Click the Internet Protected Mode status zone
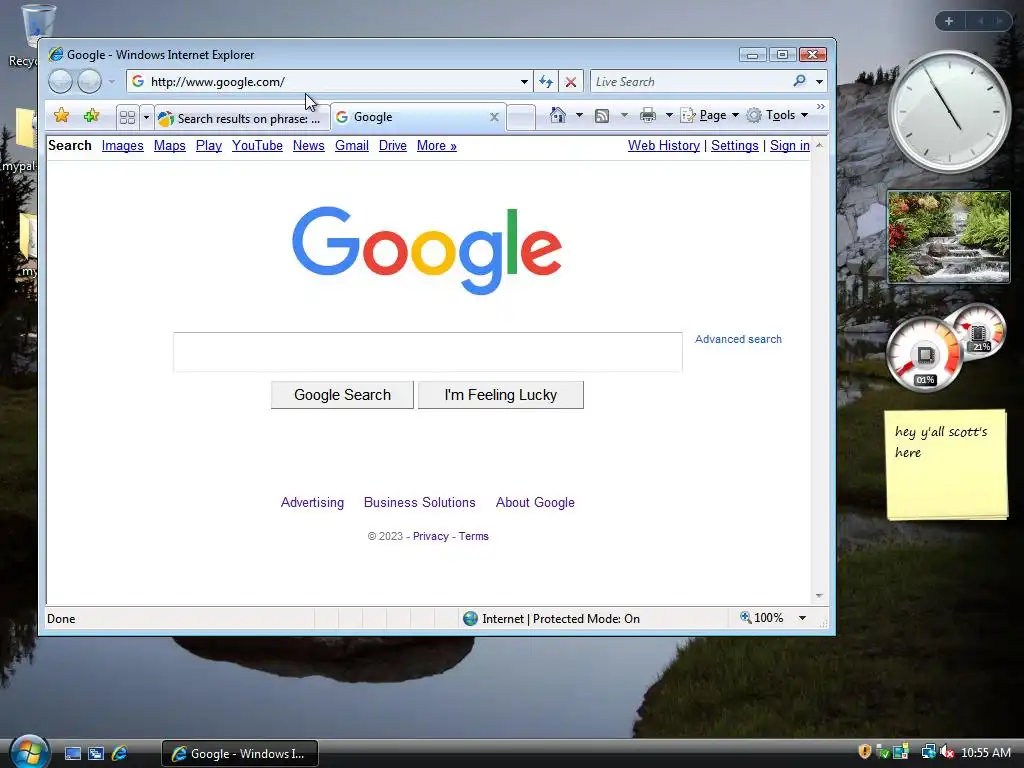Viewport: 1024px width, 768px height. [x=551, y=618]
